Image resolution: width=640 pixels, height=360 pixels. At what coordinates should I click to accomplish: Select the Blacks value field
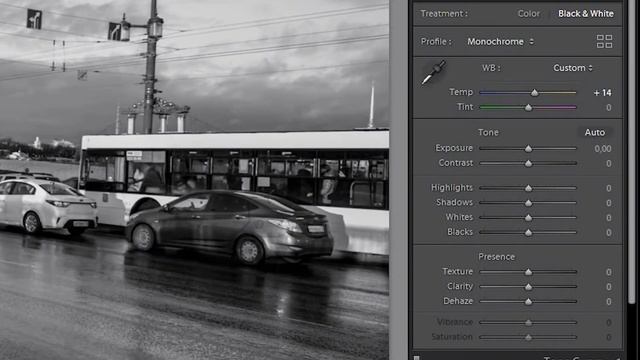[x=608, y=233]
